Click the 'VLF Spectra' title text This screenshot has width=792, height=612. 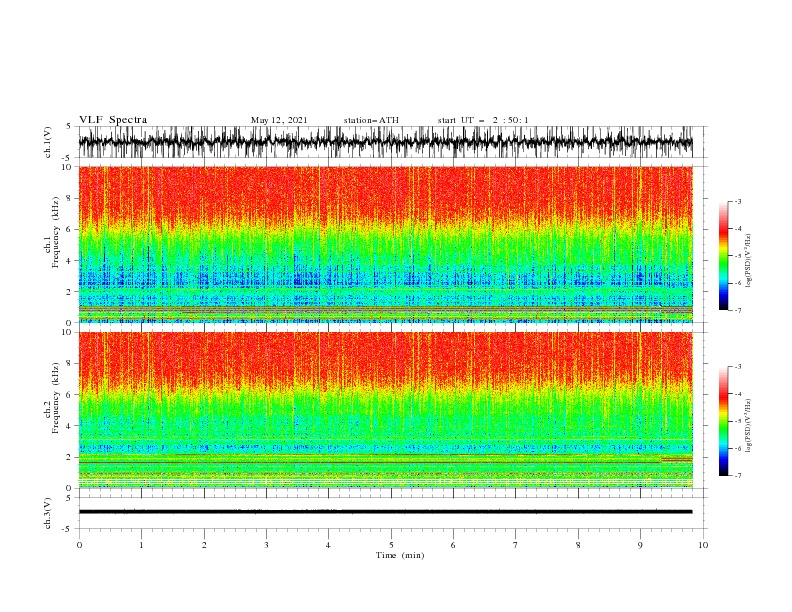click(113, 120)
